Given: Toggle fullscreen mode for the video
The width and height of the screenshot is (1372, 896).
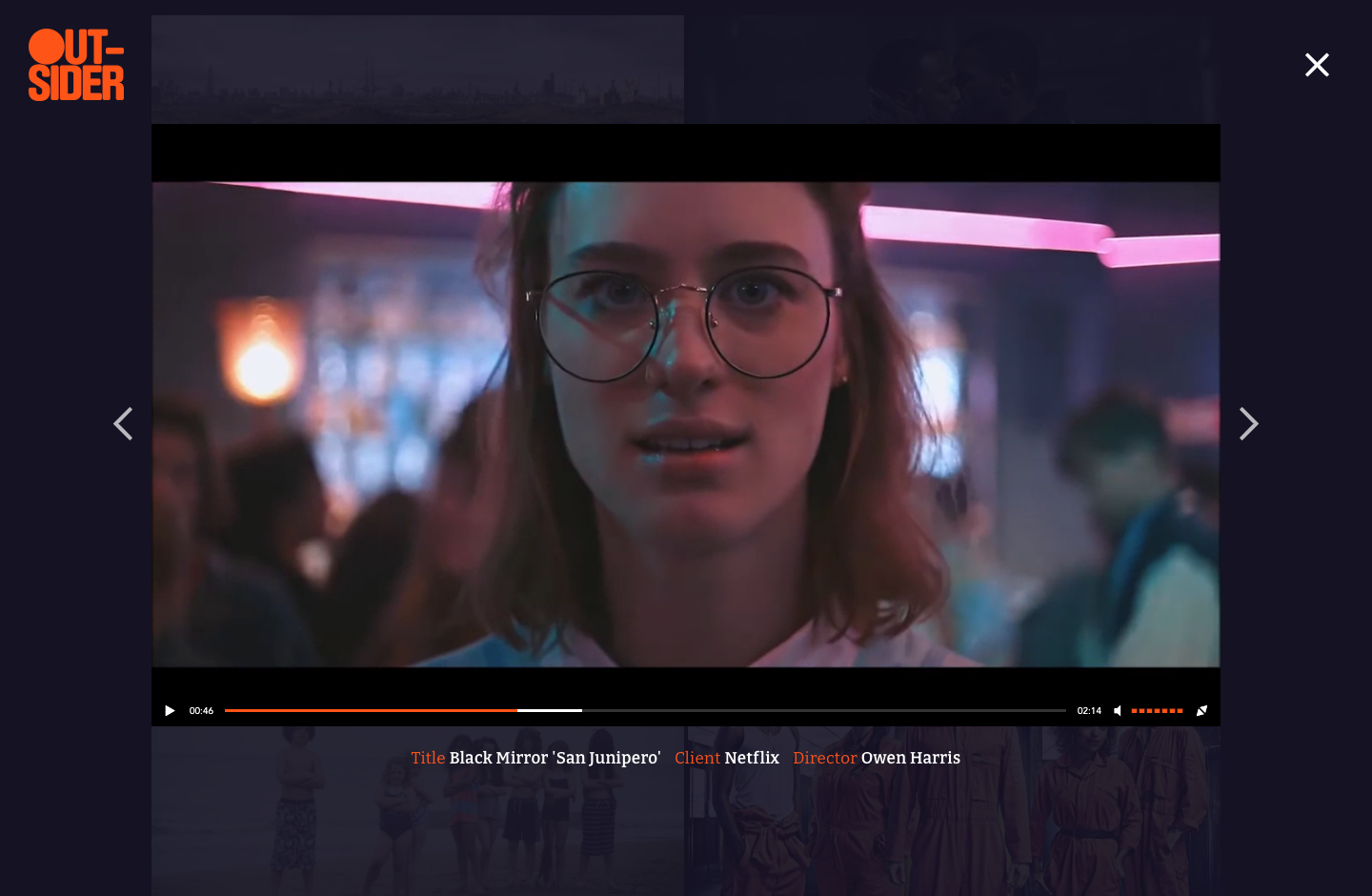Looking at the screenshot, I should (x=1202, y=711).
